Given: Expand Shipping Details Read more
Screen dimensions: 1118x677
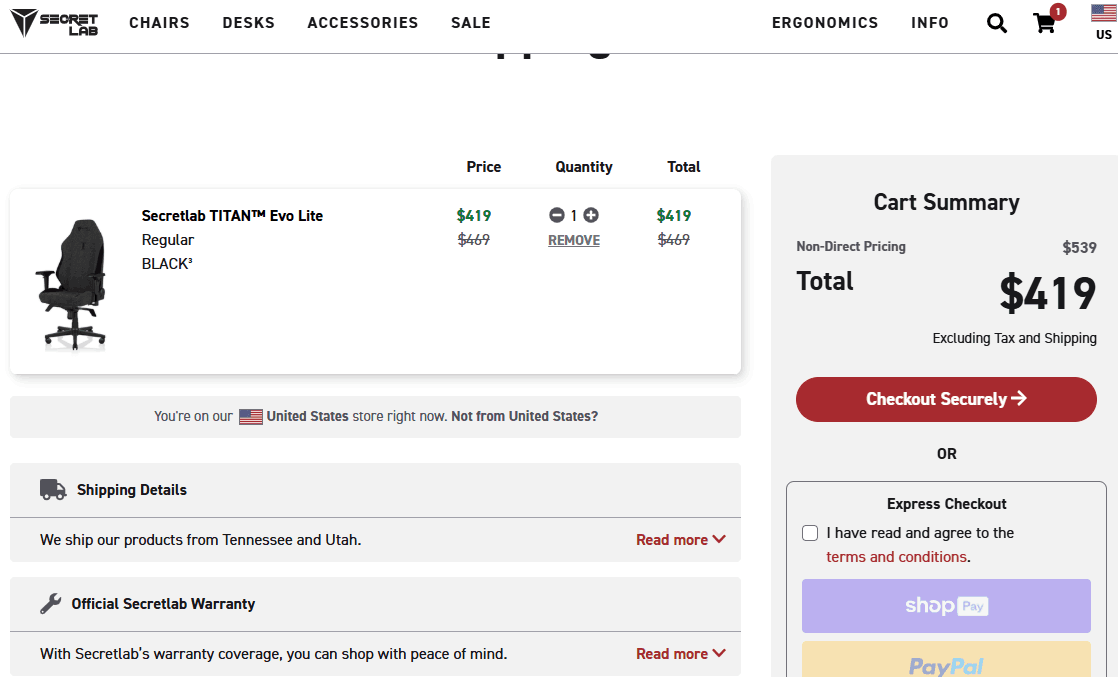Looking at the screenshot, I should (681, 539).
